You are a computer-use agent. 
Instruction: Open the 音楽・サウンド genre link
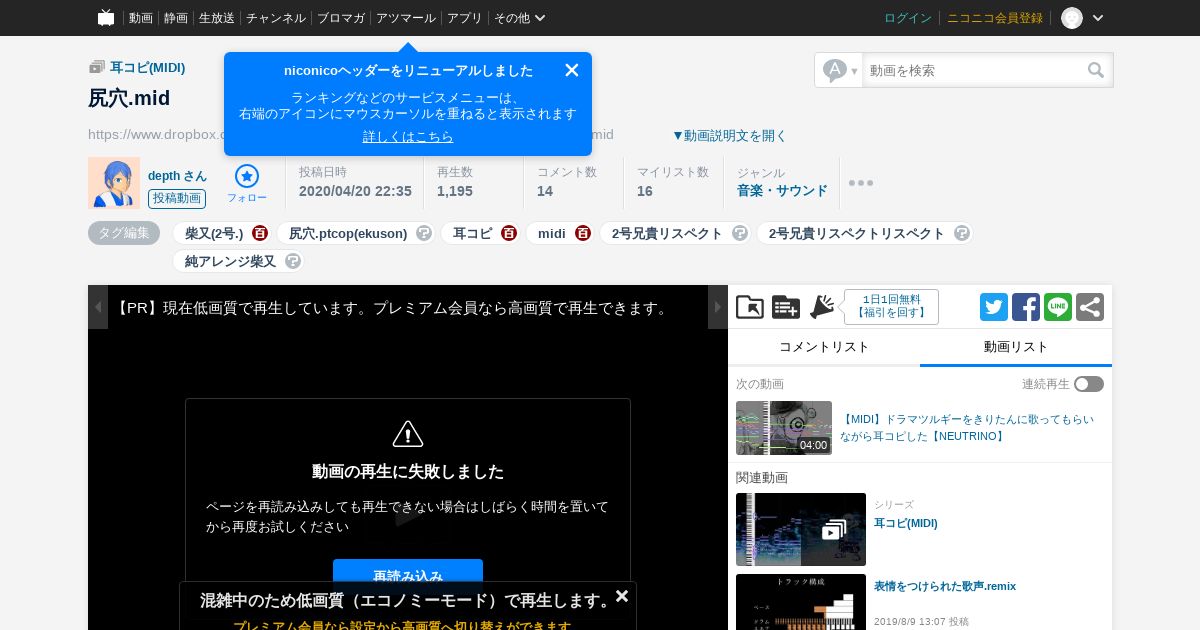(782, 191)
